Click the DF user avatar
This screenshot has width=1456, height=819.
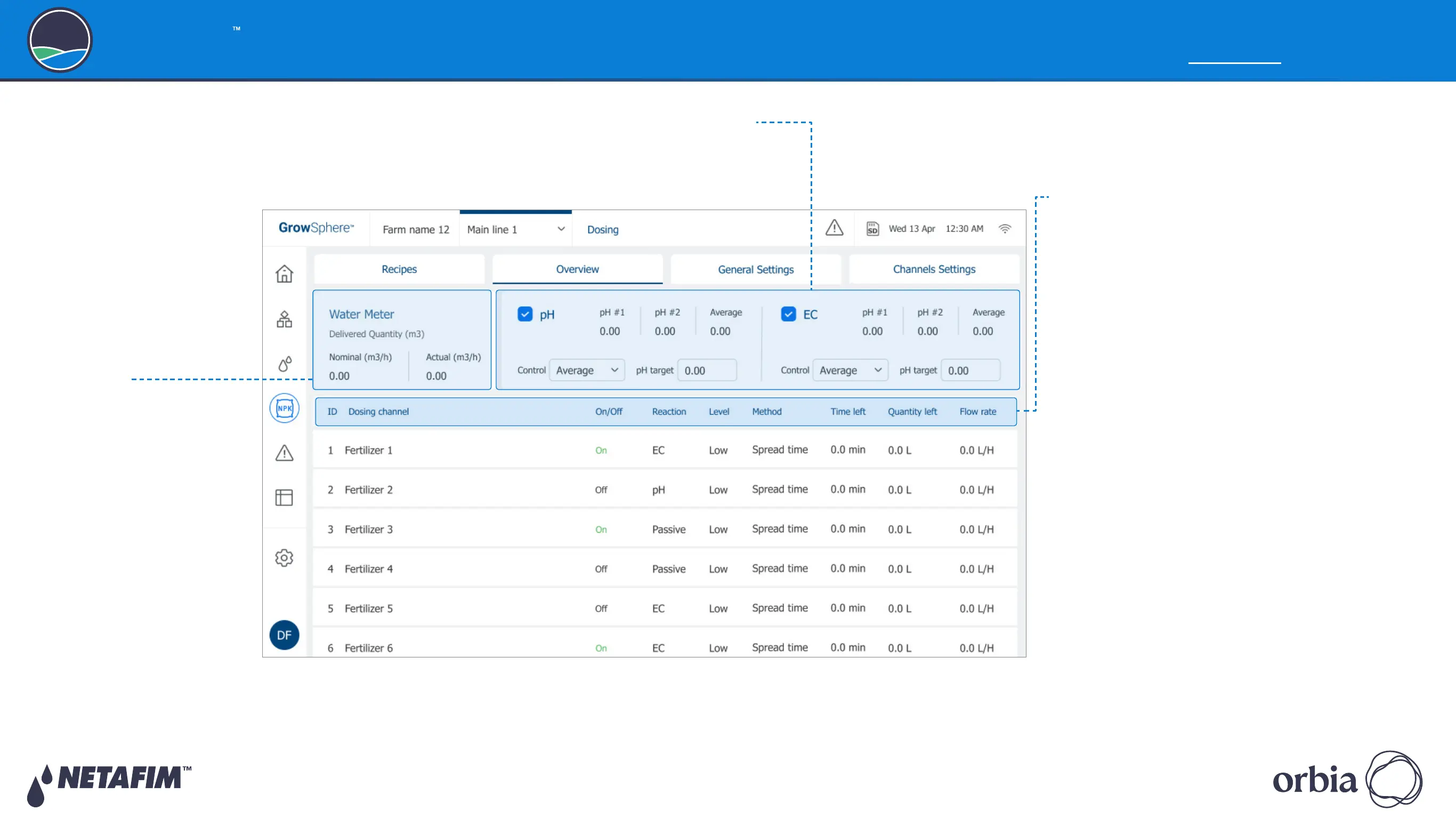[x=284, y=635]
